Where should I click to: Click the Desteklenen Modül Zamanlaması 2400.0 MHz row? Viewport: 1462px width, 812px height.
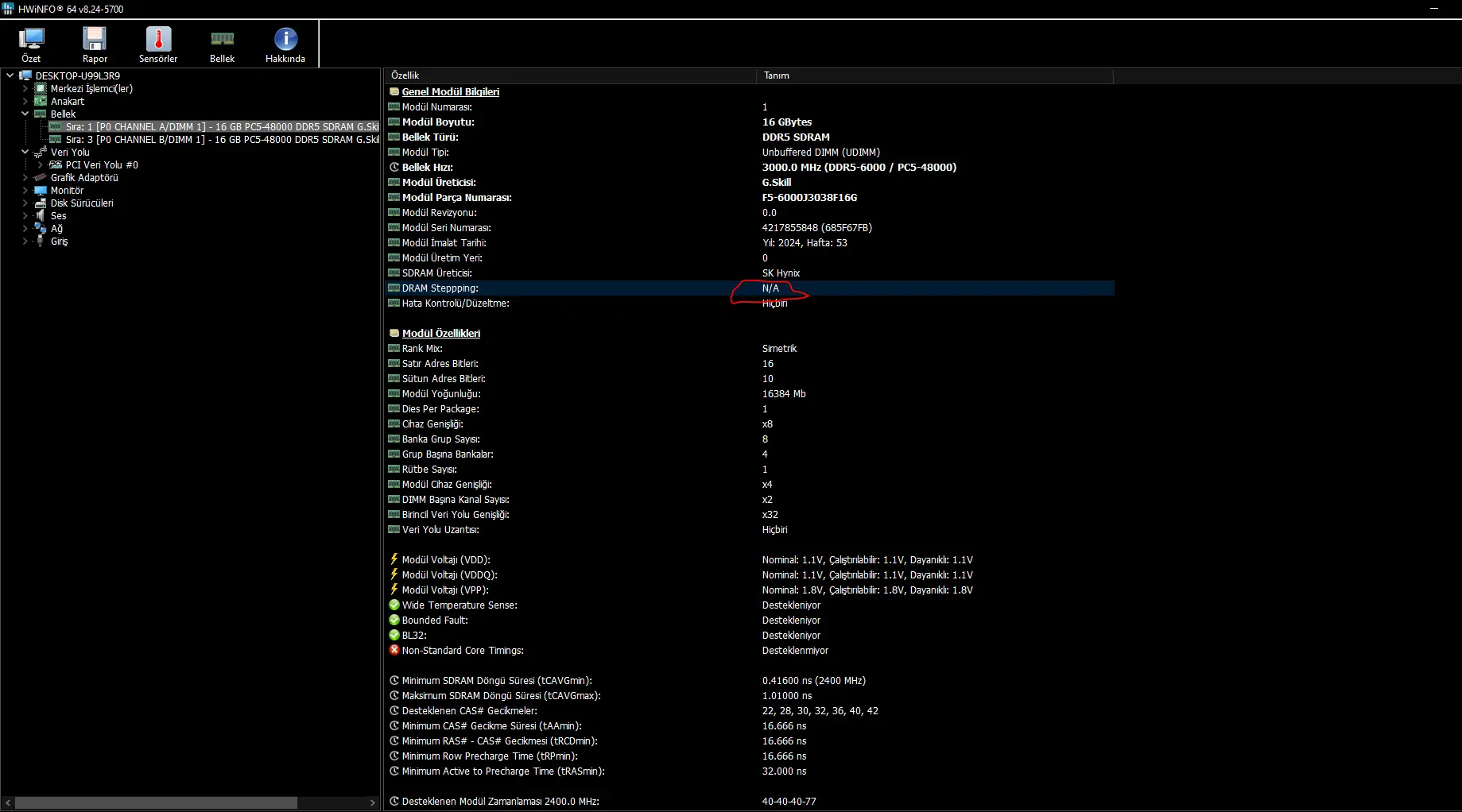click(750, 801)
